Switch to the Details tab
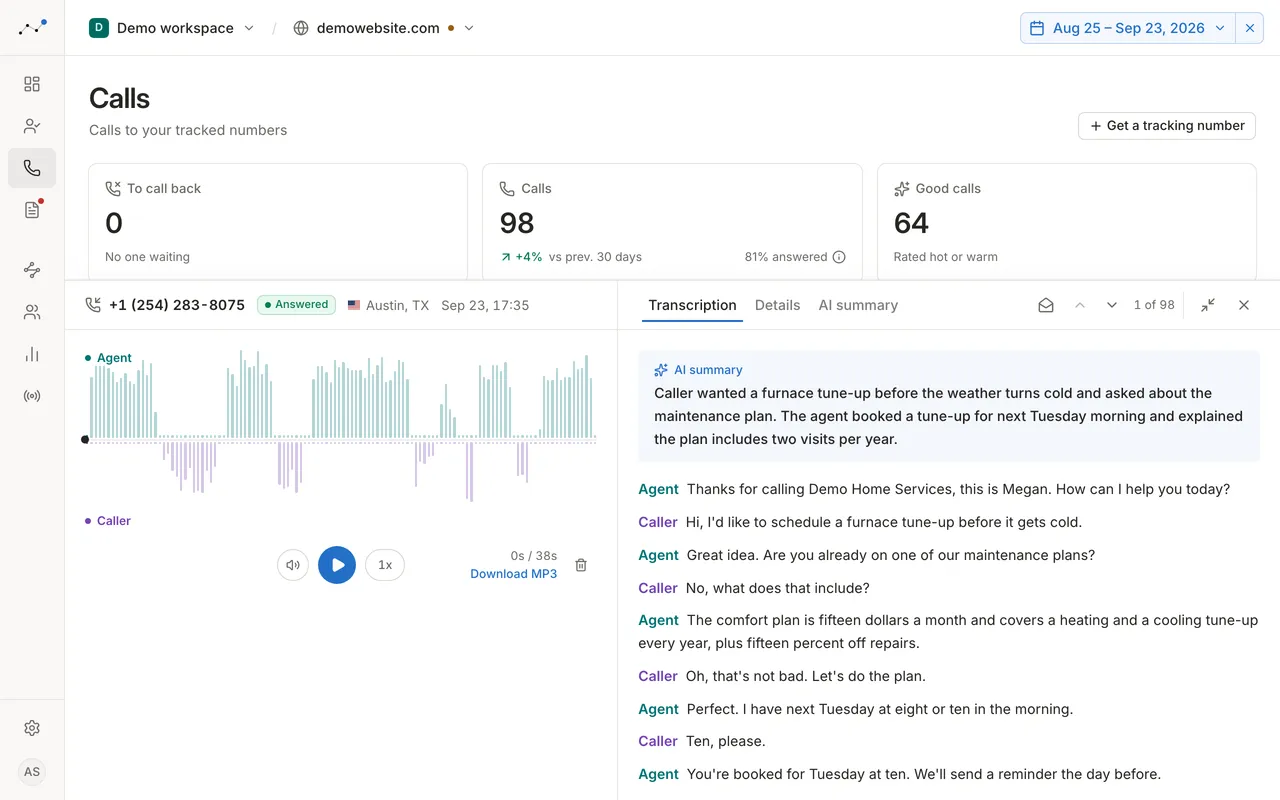The height and width of the screenshot is (800, 1280). pyautogui.click(x=777, y=305)
